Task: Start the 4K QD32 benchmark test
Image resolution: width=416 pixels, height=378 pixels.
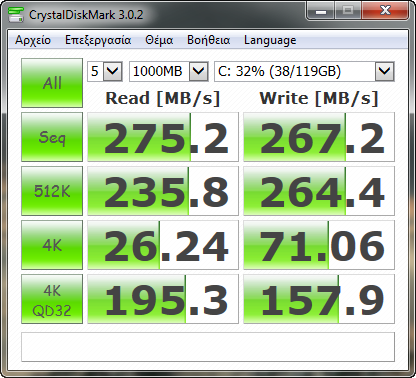Action: 52,299
